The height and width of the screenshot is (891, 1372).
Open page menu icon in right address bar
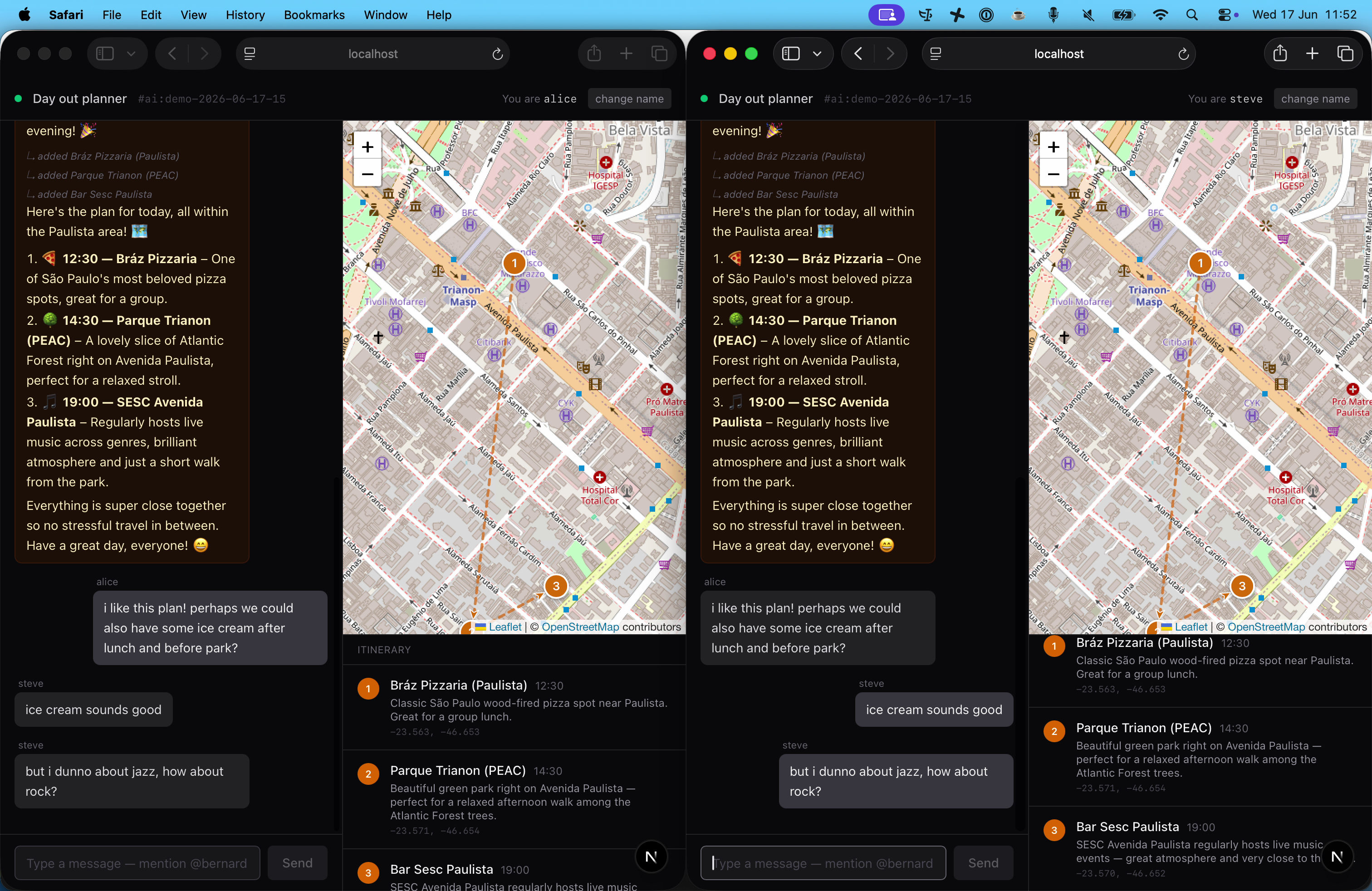pos(936,54)
